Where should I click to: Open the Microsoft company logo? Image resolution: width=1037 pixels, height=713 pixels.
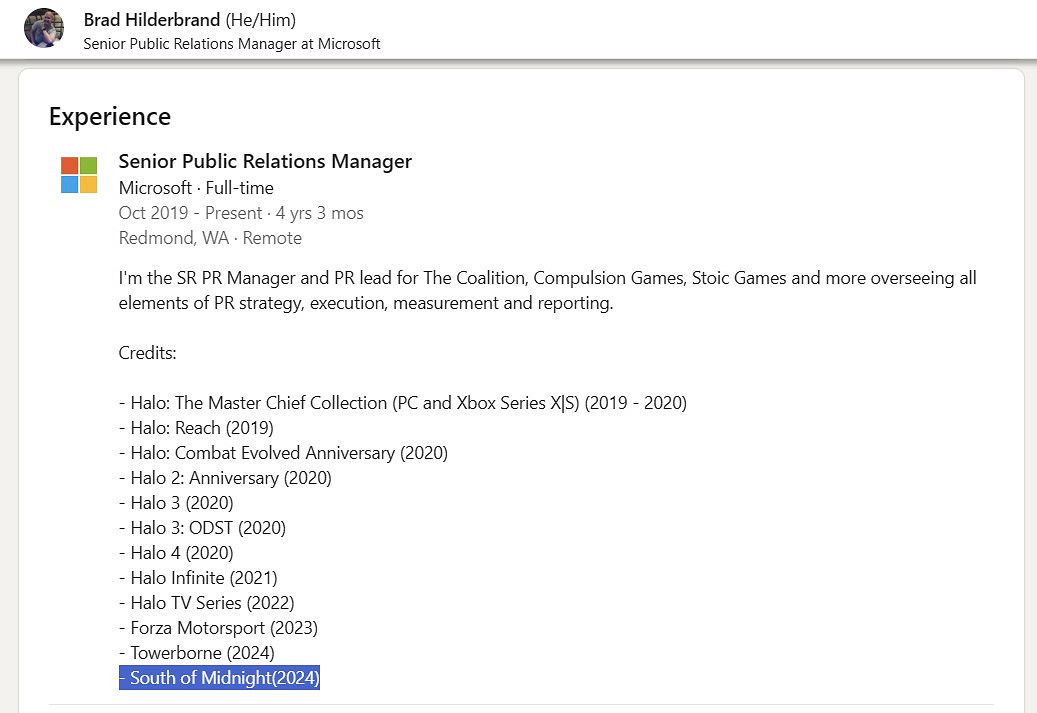pyautogui.click(x=79, y=175)
